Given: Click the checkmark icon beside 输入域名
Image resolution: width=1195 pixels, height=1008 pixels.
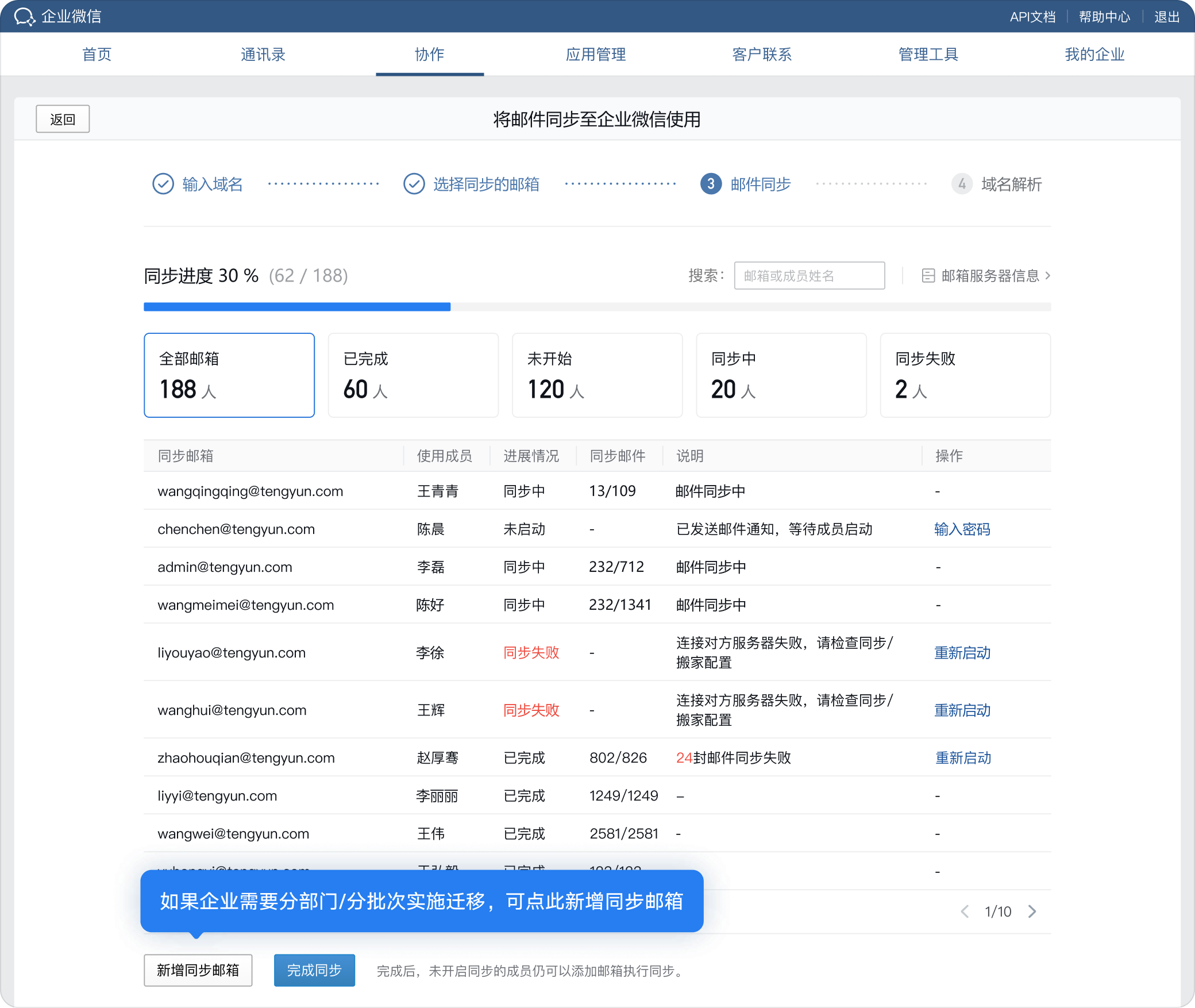Looking at the screenshot, I should pos(163,184).
